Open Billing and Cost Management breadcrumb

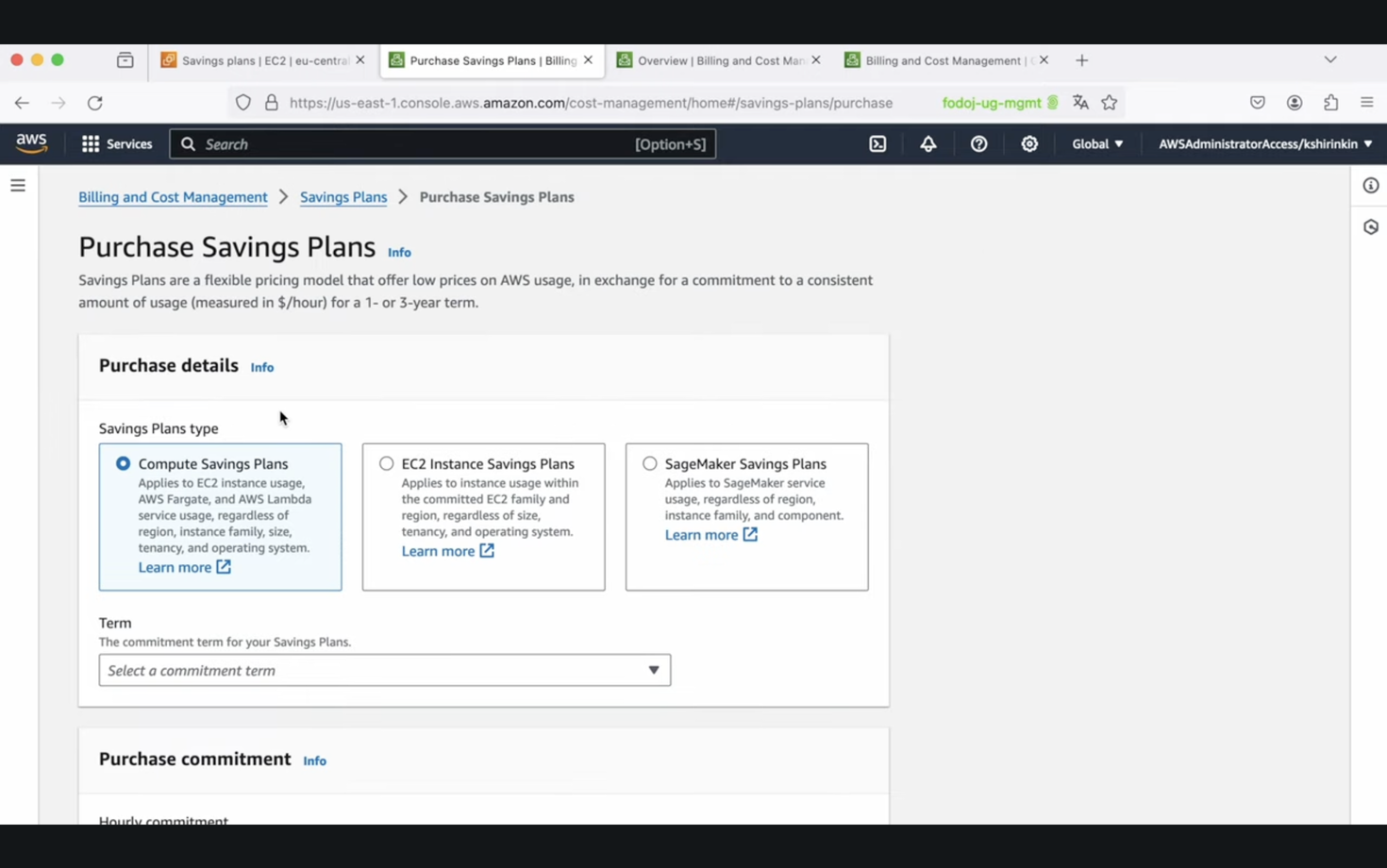[173, 197]
